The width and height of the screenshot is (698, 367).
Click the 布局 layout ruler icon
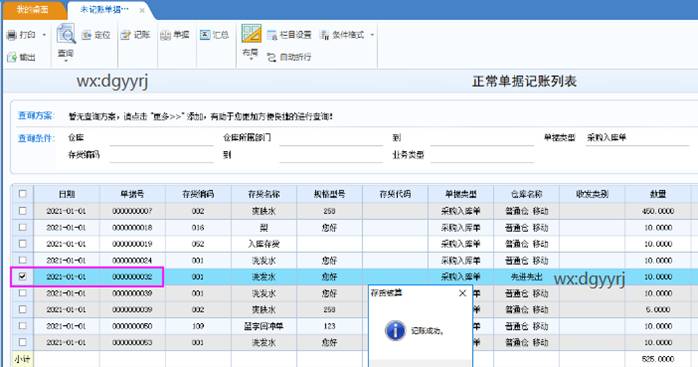tap(251, 34)
